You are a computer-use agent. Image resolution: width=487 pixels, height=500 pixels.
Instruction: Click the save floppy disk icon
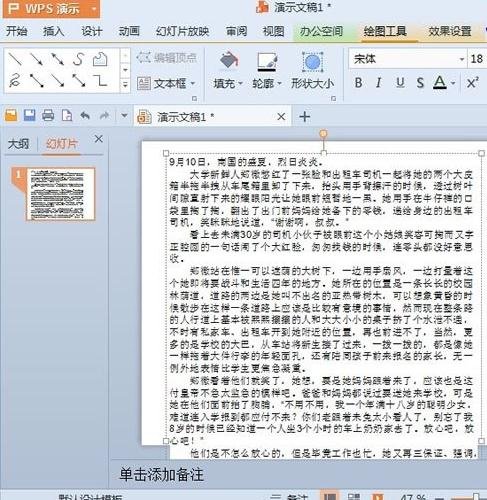(29, 116)
